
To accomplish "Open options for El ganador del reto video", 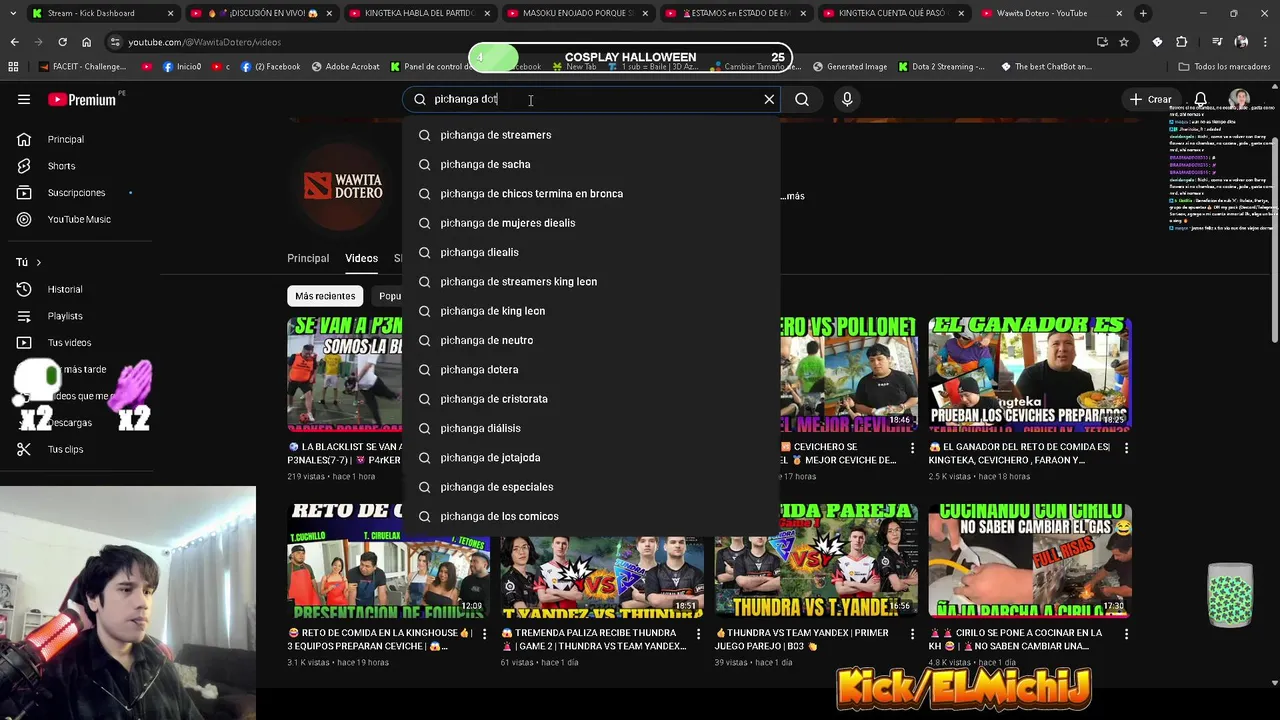I will coord(1126,448).
